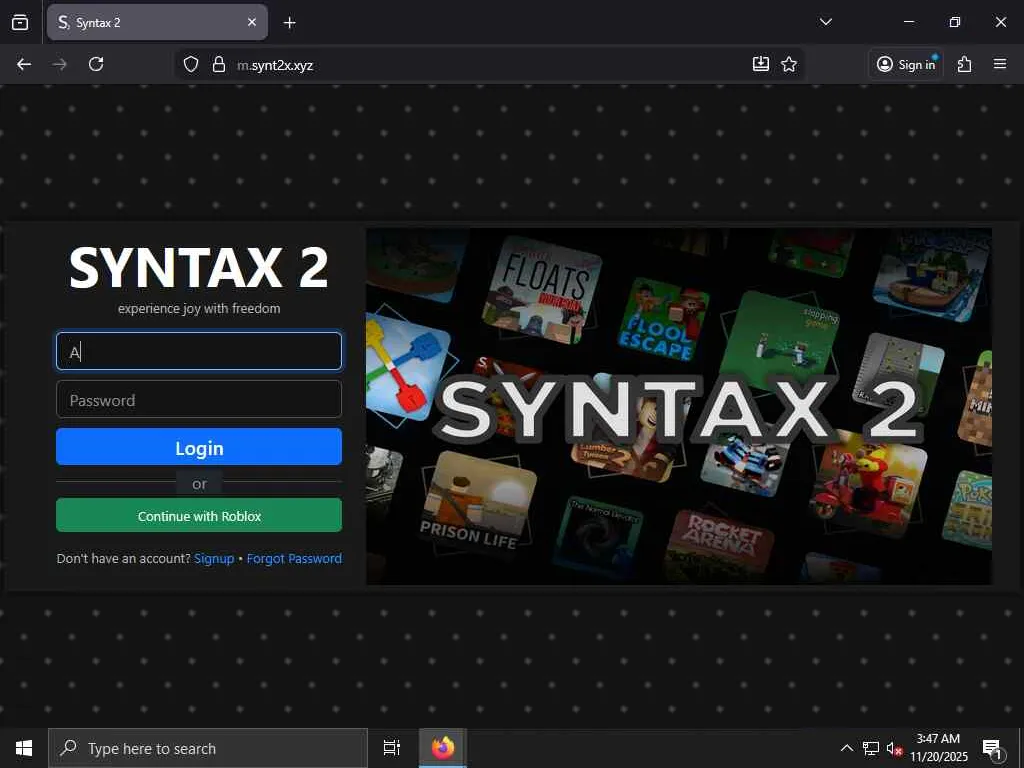Show hidden system tray icons
Viewport: 1024px width, 768px height.
(x=846, y=748)
